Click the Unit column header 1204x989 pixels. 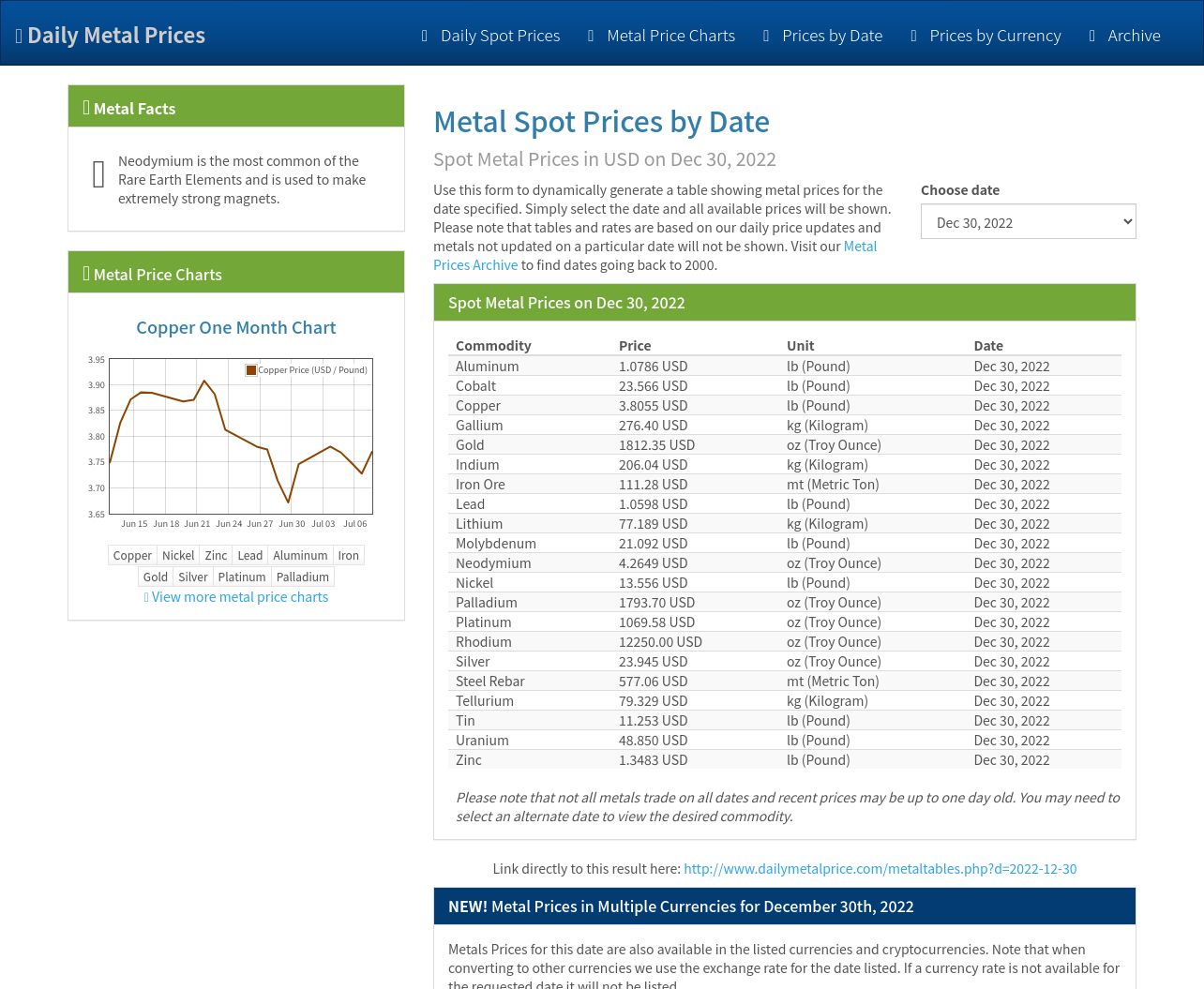(x=800, y=345)
